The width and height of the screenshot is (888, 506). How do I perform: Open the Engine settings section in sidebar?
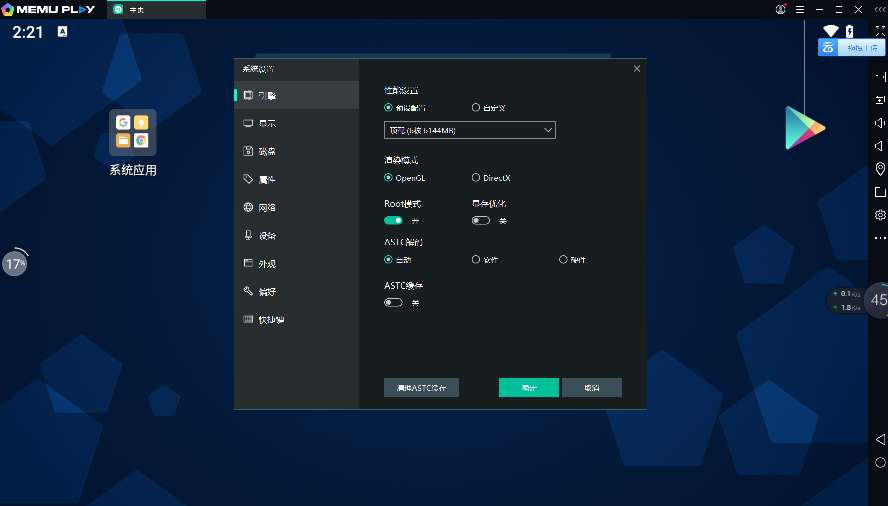296,95
